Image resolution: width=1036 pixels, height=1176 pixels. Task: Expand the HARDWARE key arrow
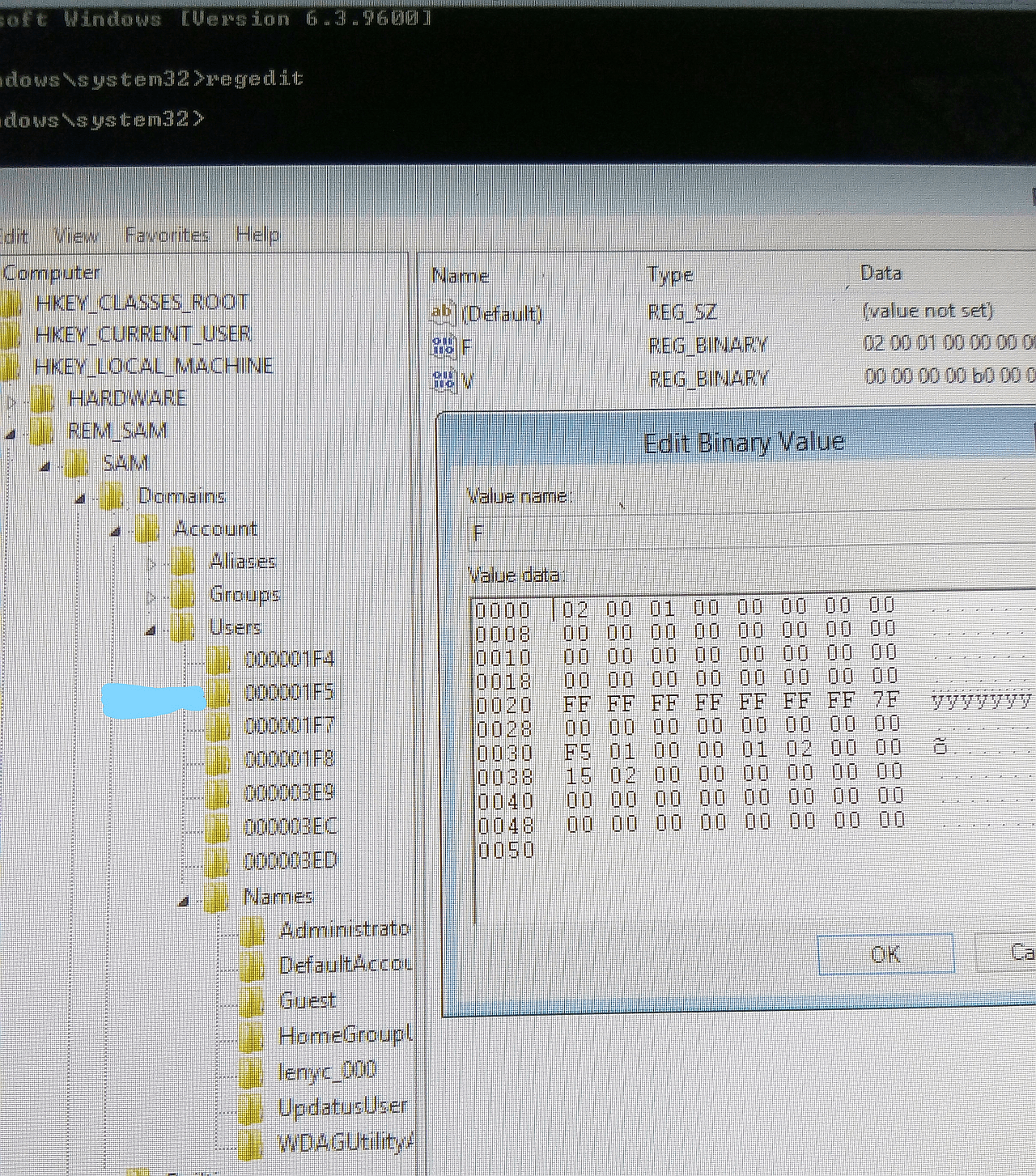11,401
